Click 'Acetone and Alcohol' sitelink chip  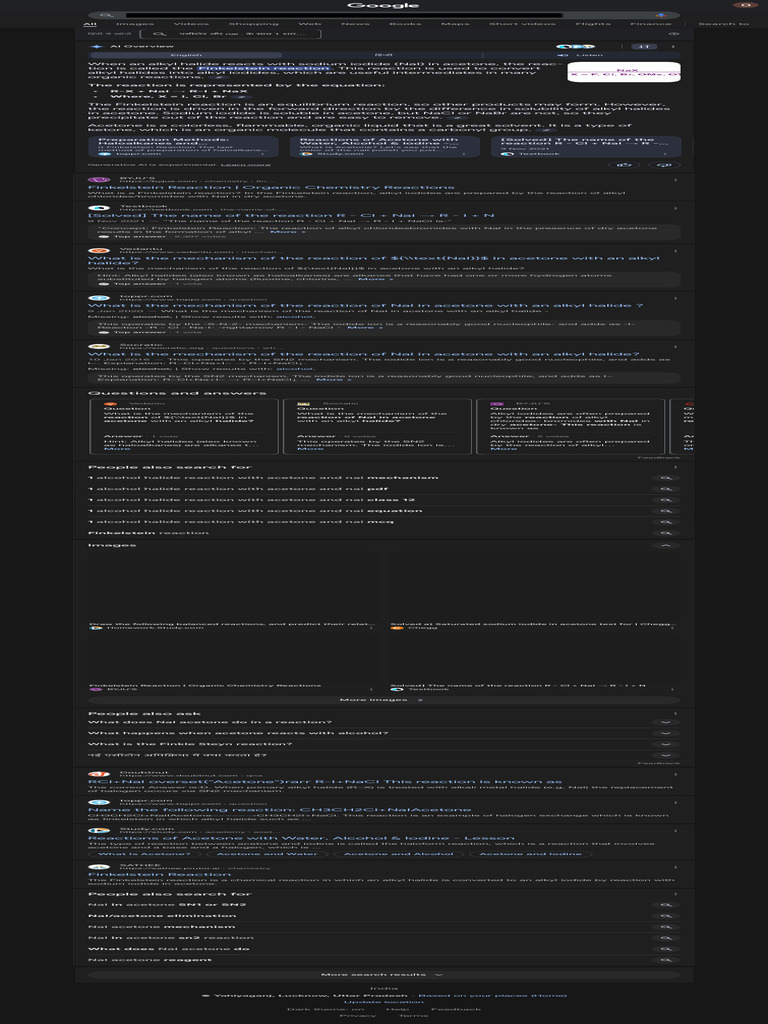tap(398, 854)
